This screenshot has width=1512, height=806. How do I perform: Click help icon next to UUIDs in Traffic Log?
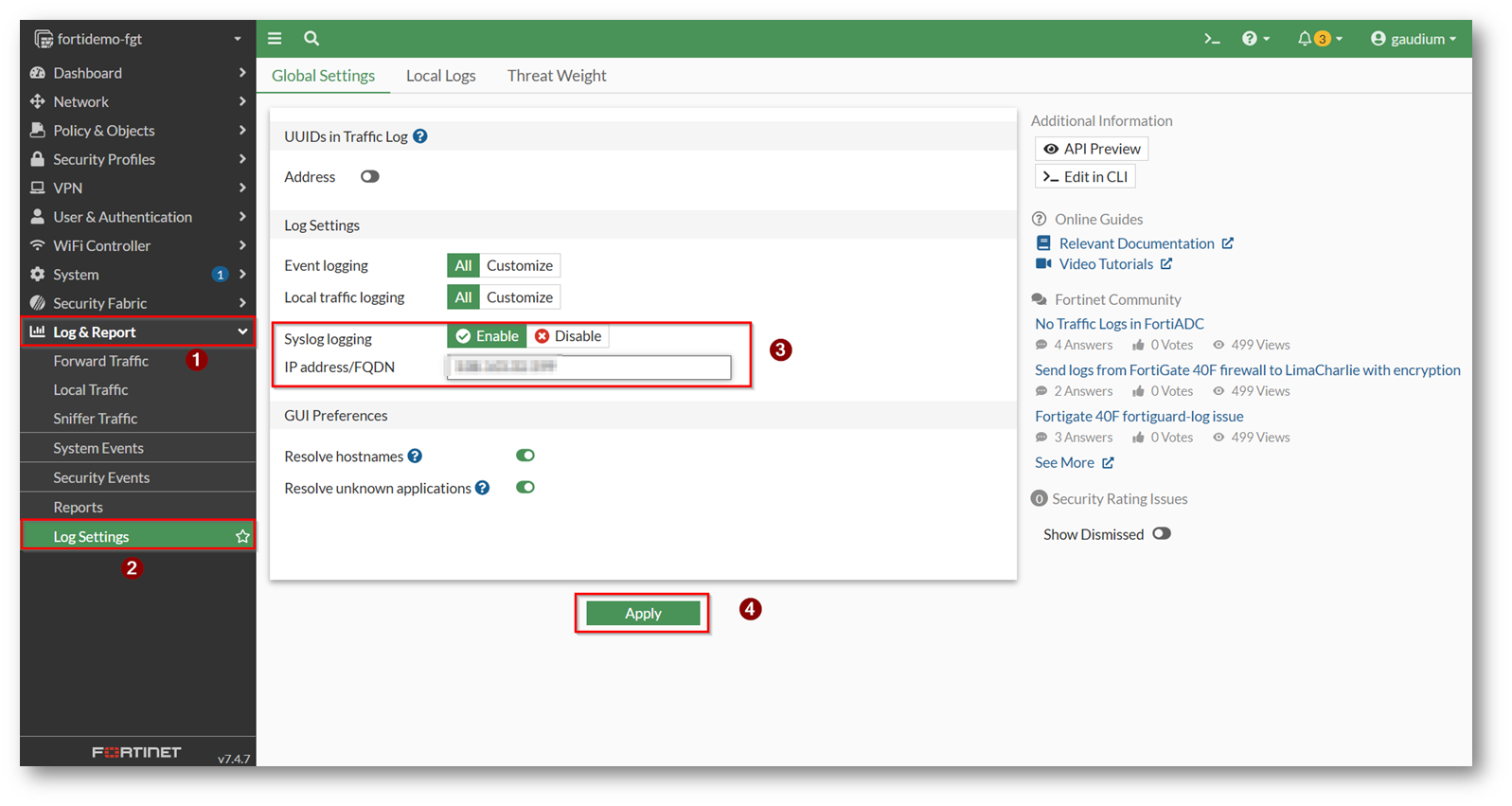click(420, 136)
